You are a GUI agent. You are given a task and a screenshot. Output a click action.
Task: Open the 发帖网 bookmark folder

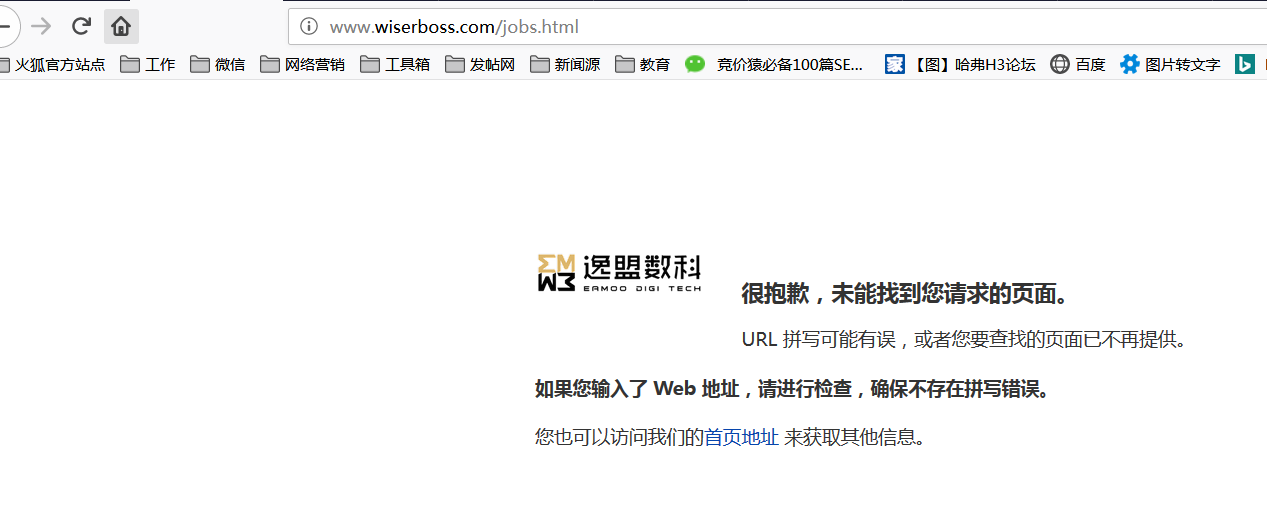(480, 64)
